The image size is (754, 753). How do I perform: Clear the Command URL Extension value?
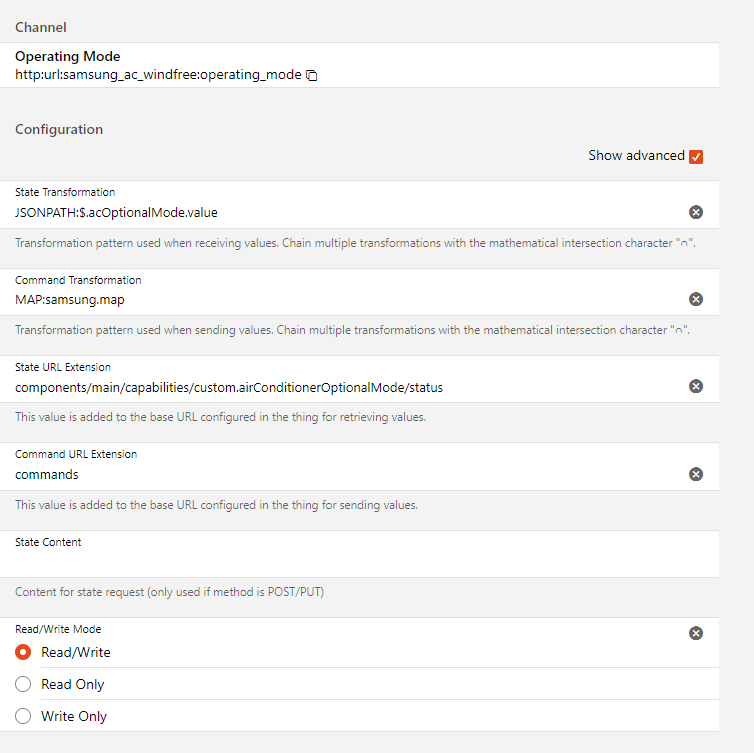(x=696, y=474)
